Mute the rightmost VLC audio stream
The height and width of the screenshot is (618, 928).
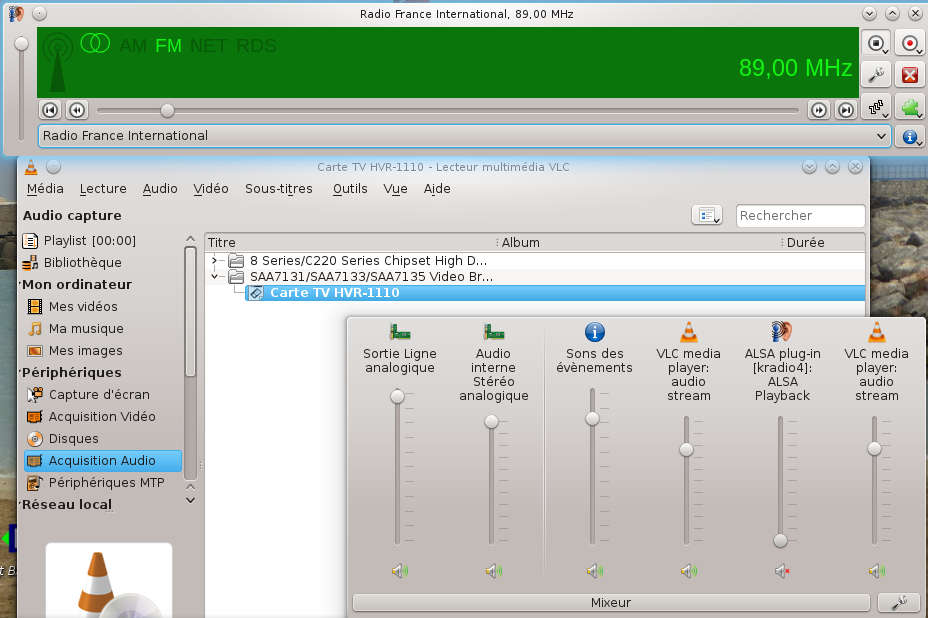pos(876,571)
